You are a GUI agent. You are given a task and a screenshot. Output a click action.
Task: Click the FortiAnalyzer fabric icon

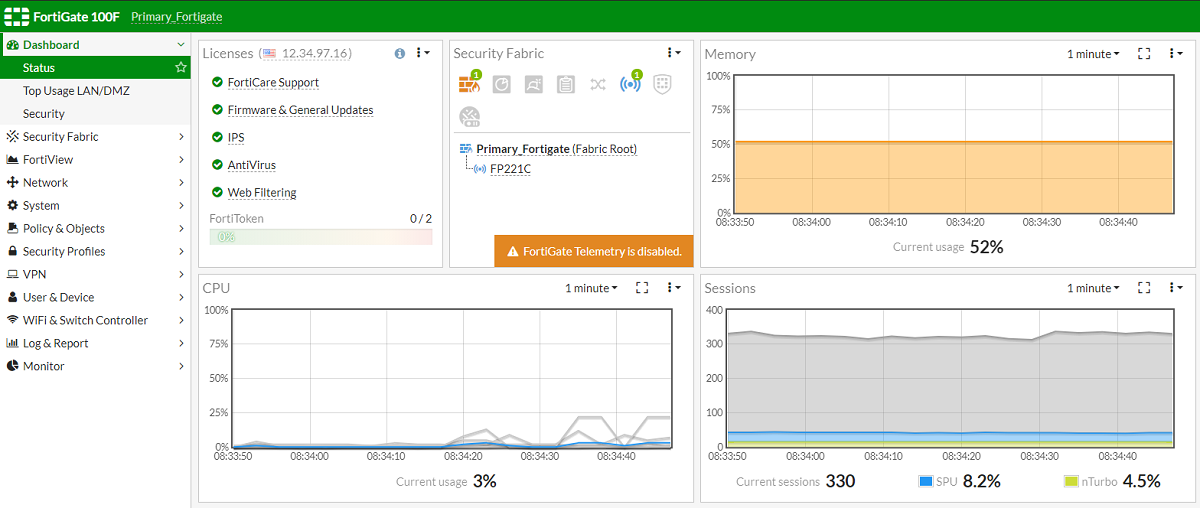coord(502,85)
